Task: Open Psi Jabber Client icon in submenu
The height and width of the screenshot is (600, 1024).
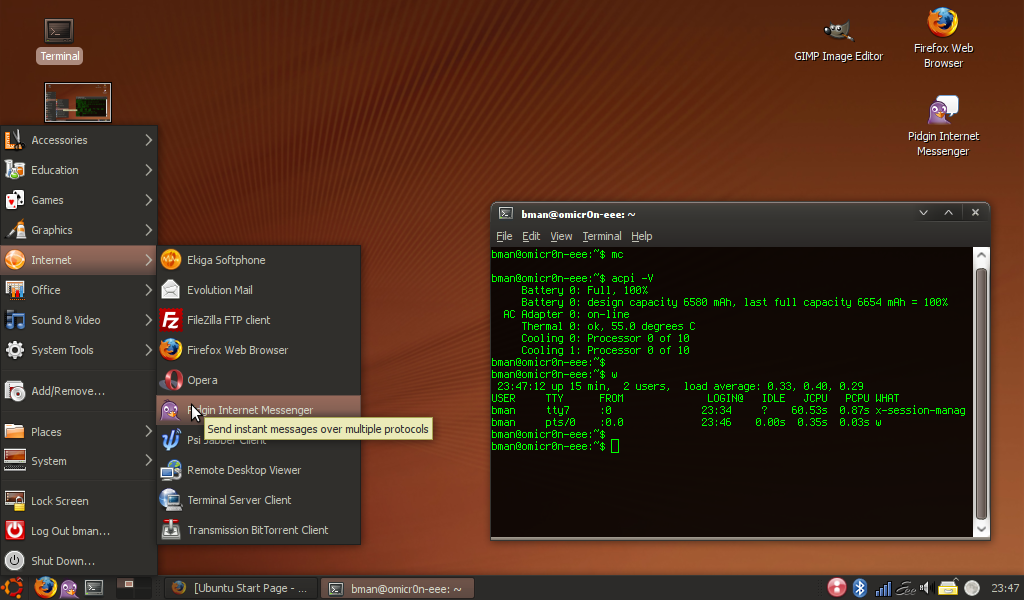Action: [171, 440]
